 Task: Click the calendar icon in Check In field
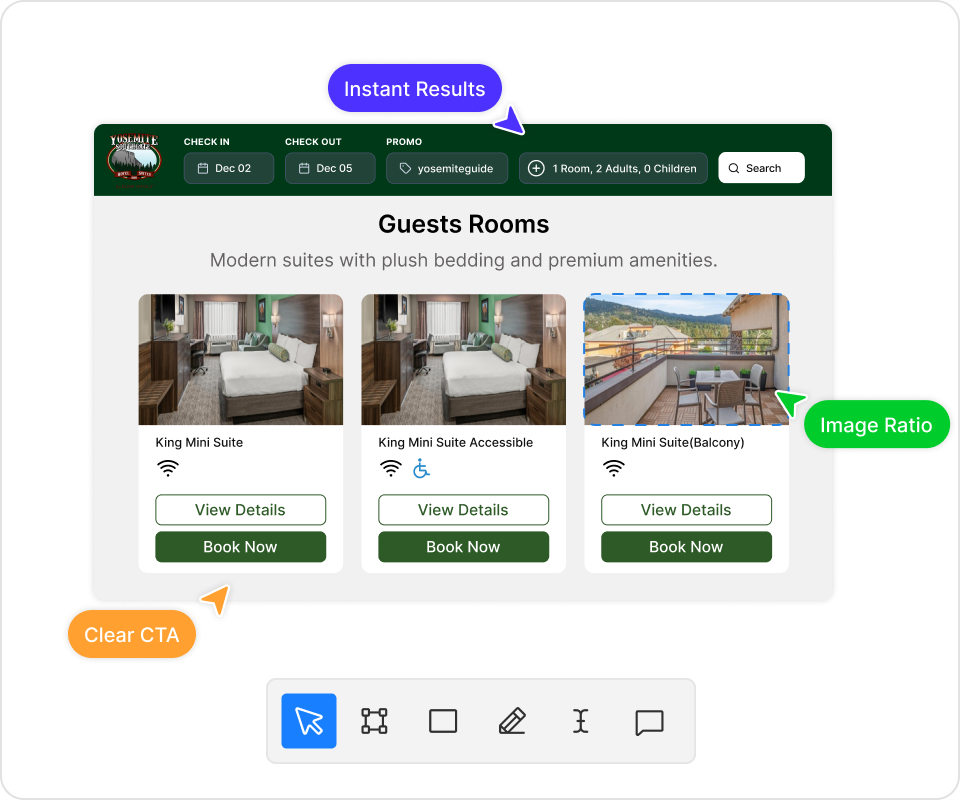[x=203, y=168]
